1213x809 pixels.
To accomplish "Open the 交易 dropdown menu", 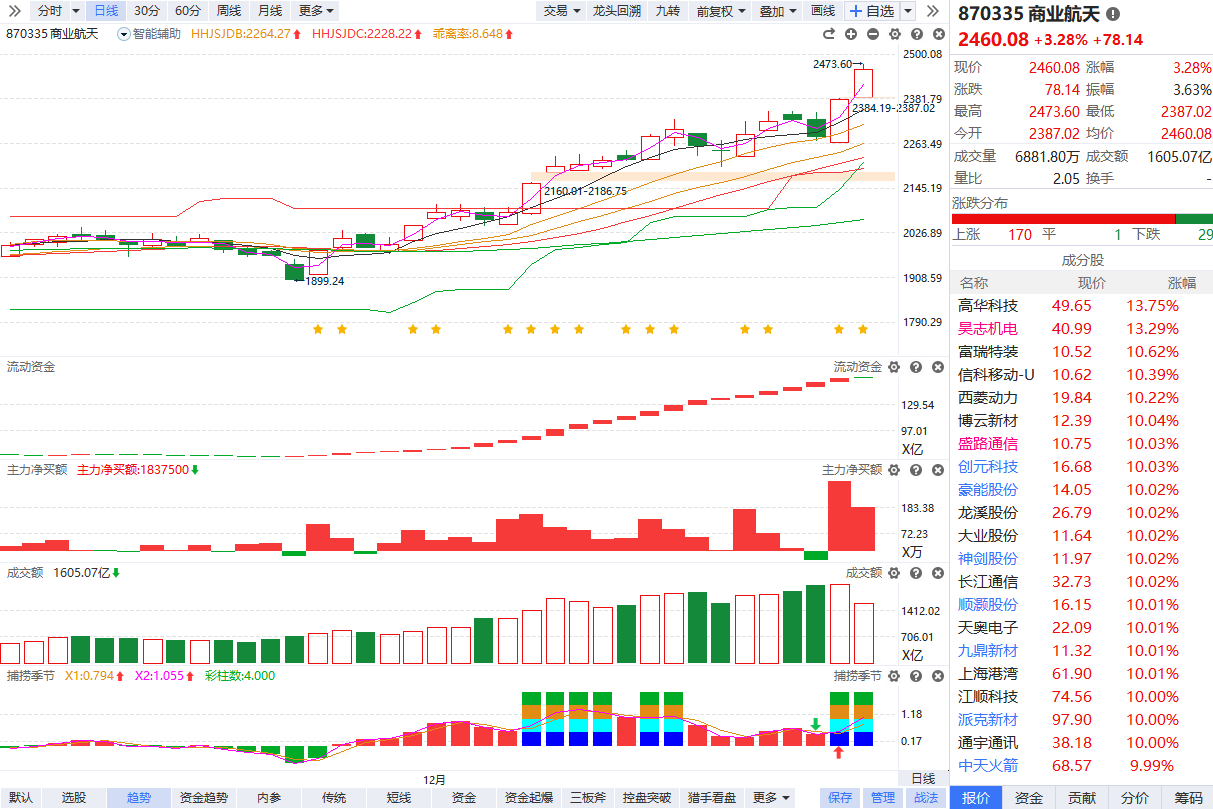I will (561, 11).
